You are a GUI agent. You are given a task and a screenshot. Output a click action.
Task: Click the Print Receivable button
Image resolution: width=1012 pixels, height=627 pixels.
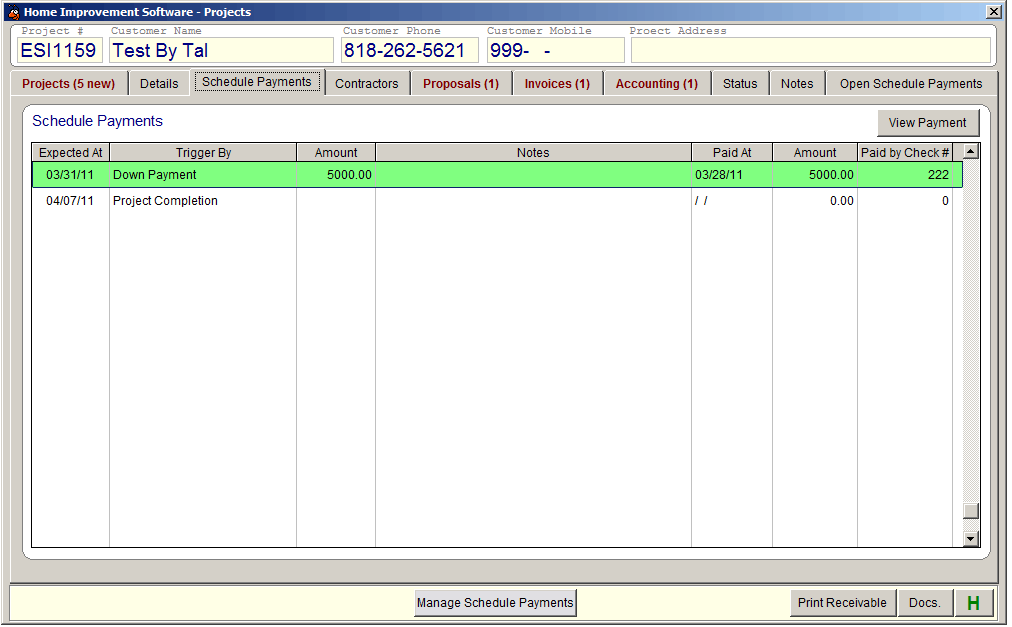842,603
